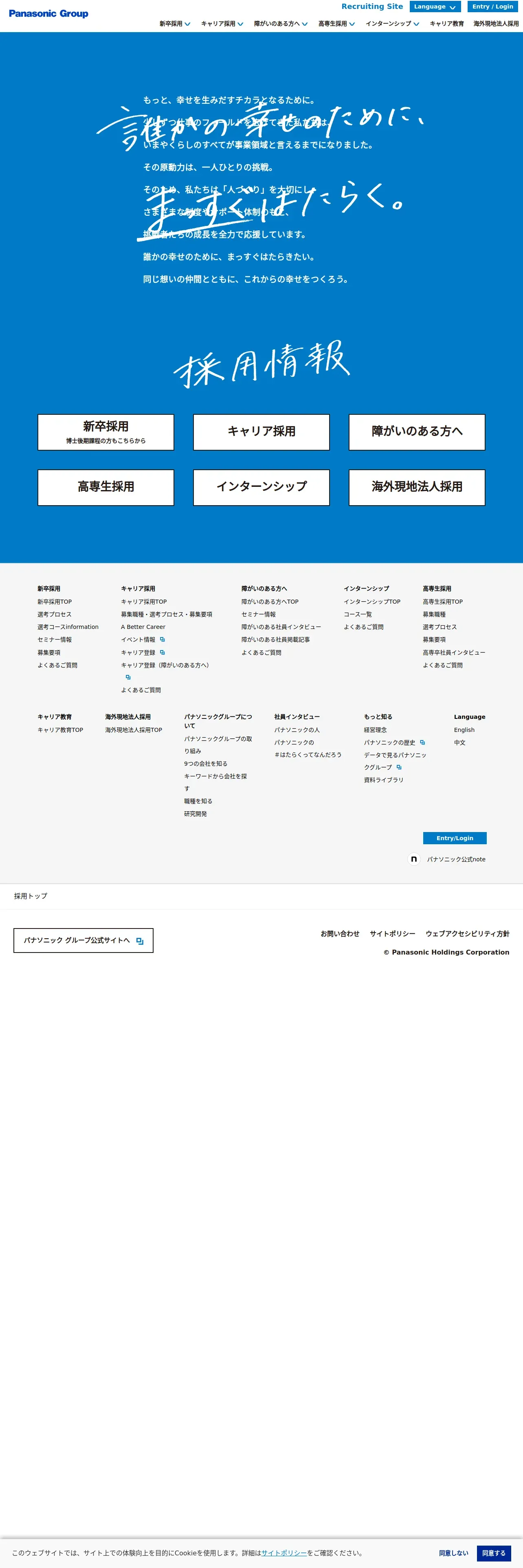The image size is (523, 1568).
Task: Click external link icon below キャリア登録（障がいのある方へ）
Action: click(x=128, y=677)
